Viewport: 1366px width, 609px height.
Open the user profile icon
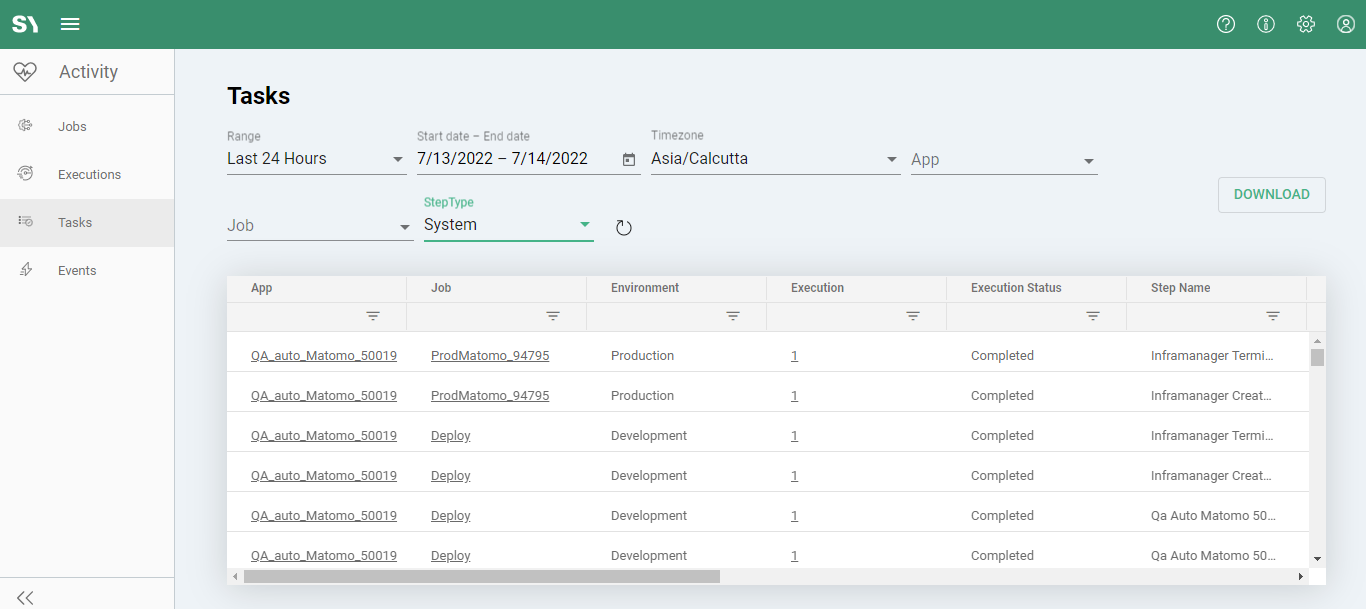(x=1346, y=24)
